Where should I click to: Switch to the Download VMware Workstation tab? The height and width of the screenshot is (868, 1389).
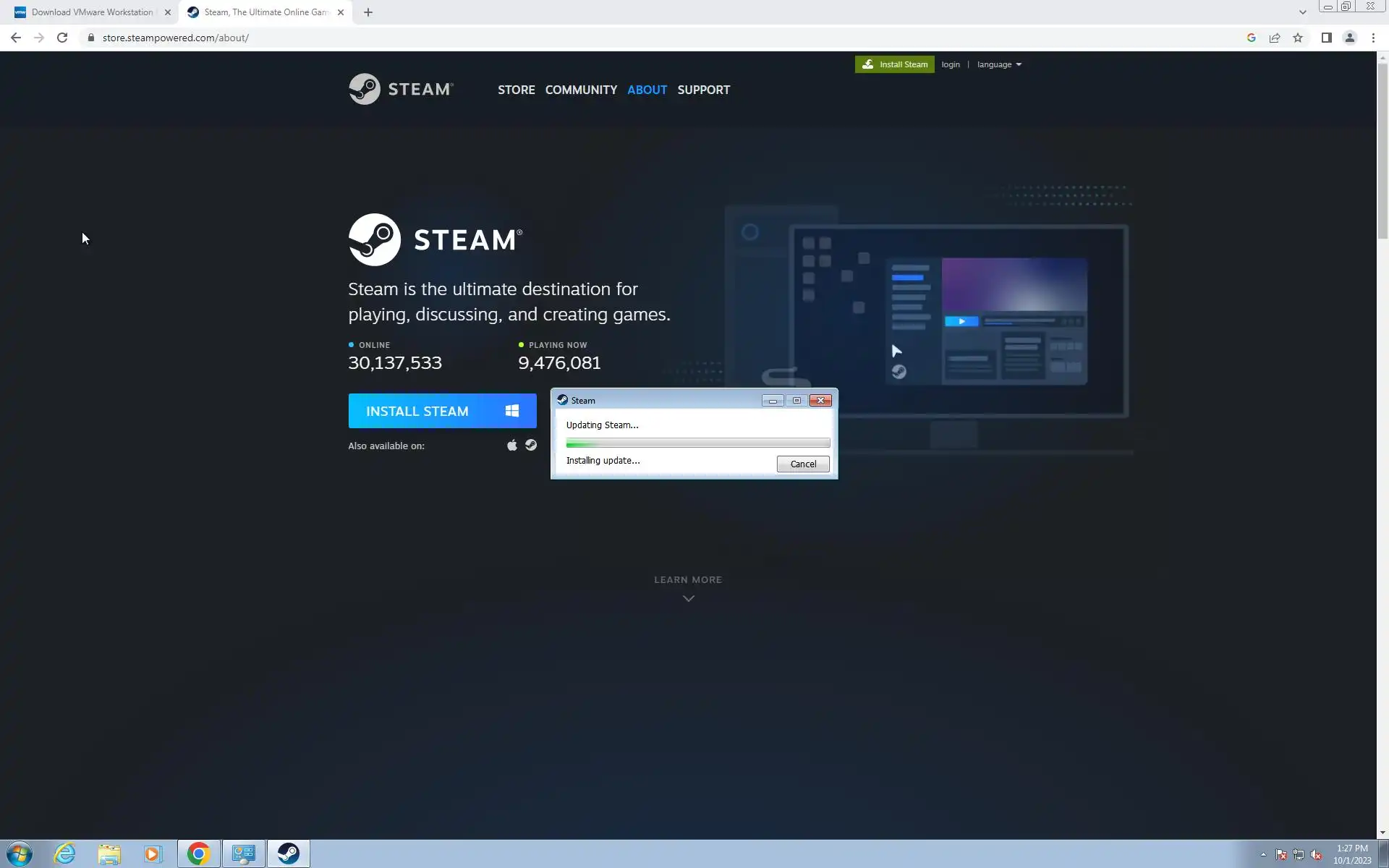pyautogui.click(x=92, y=12)
